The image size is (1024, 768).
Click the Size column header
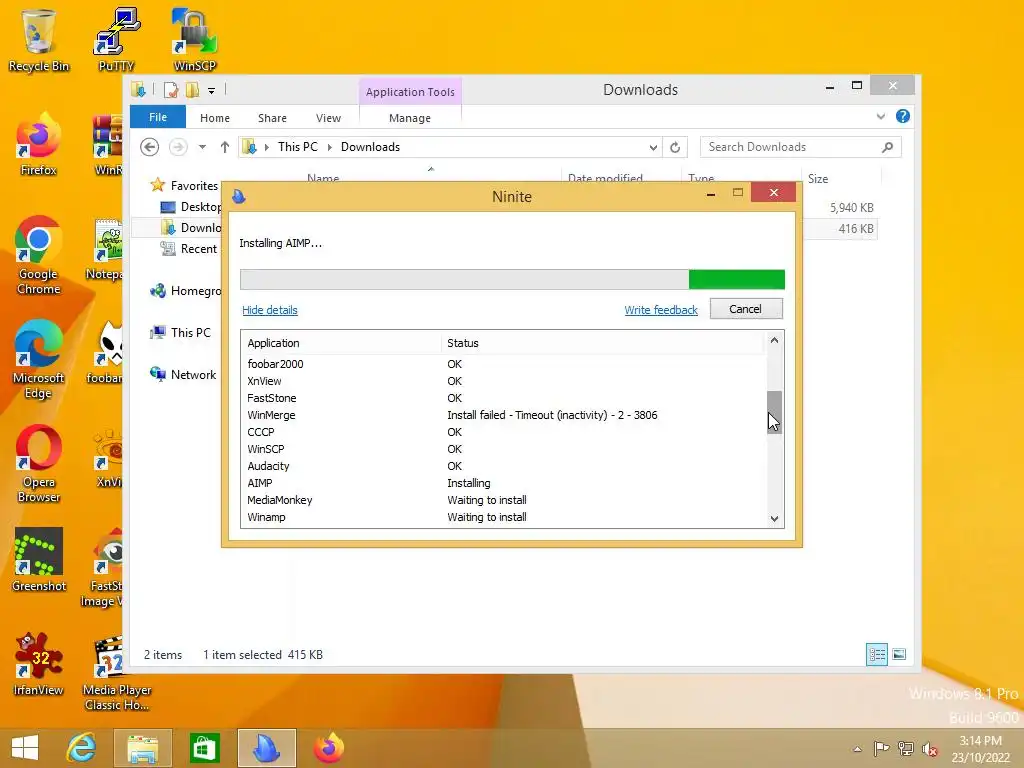tap(841, 179)
